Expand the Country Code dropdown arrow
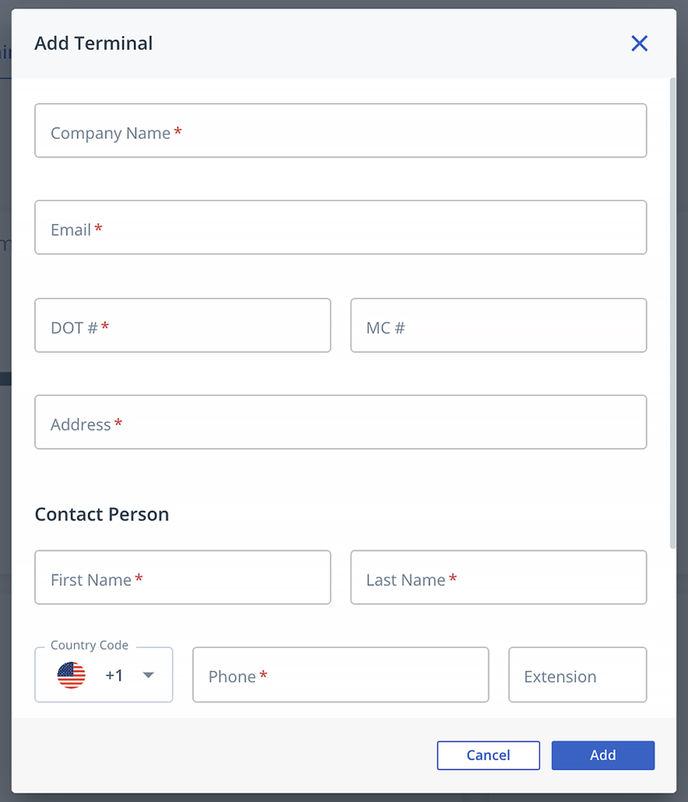 point(148,675)
